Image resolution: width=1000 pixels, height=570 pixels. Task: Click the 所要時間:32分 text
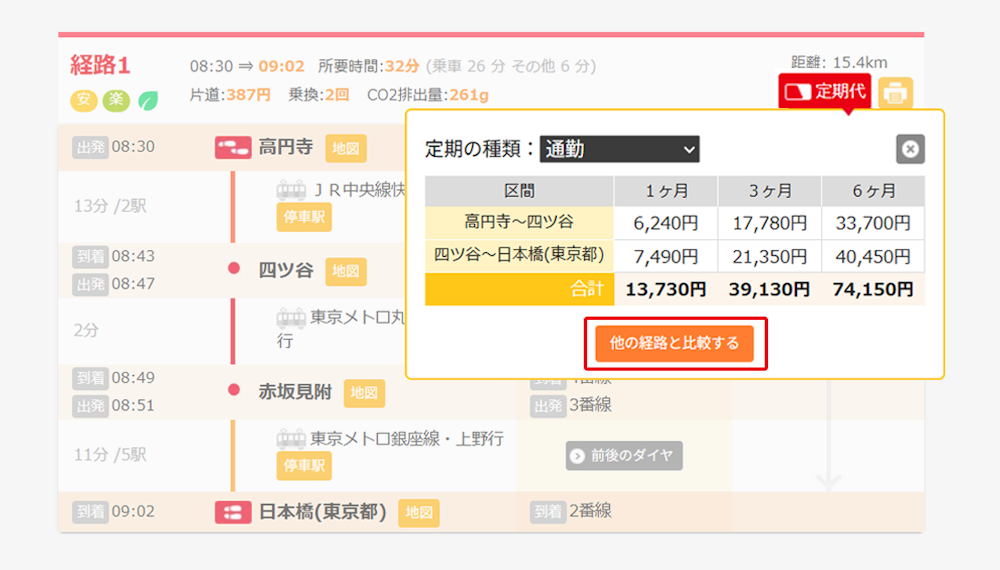coord(369,66)
